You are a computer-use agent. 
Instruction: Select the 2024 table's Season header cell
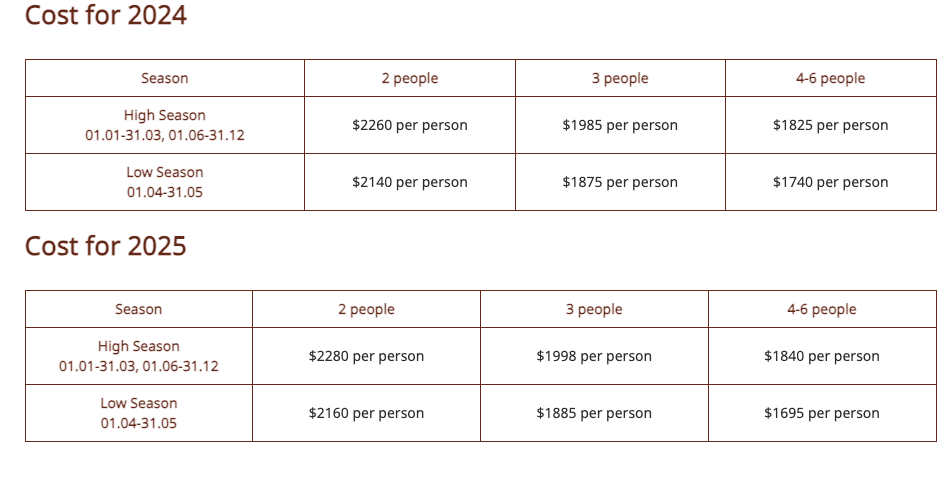(164, 78)
